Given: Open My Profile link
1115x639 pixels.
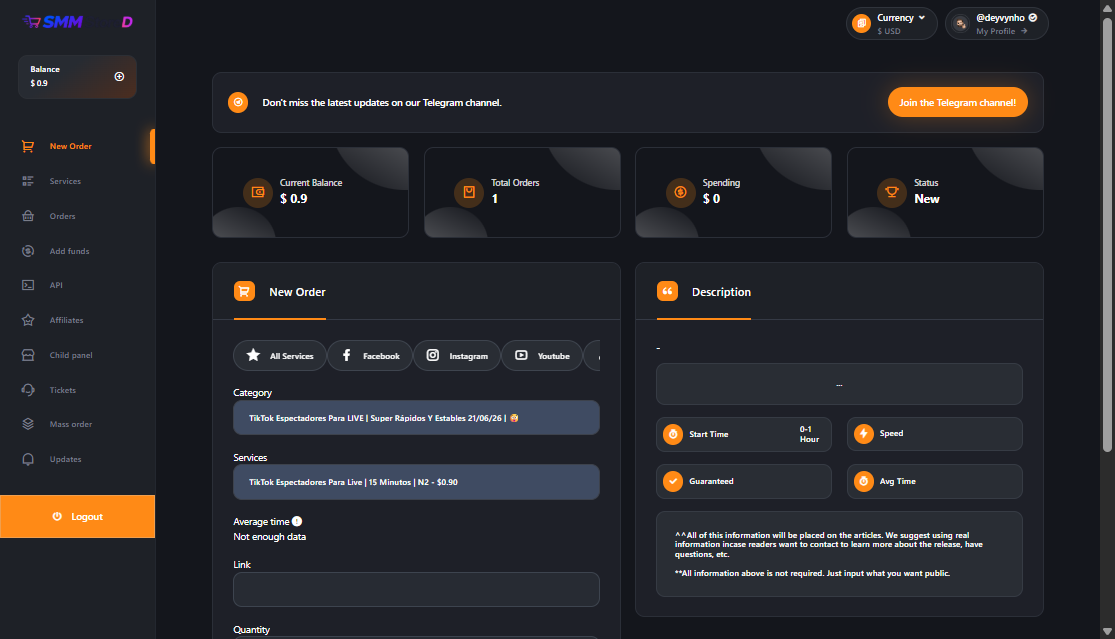Looking at the screenshot, I should (x=1001, y=31).
